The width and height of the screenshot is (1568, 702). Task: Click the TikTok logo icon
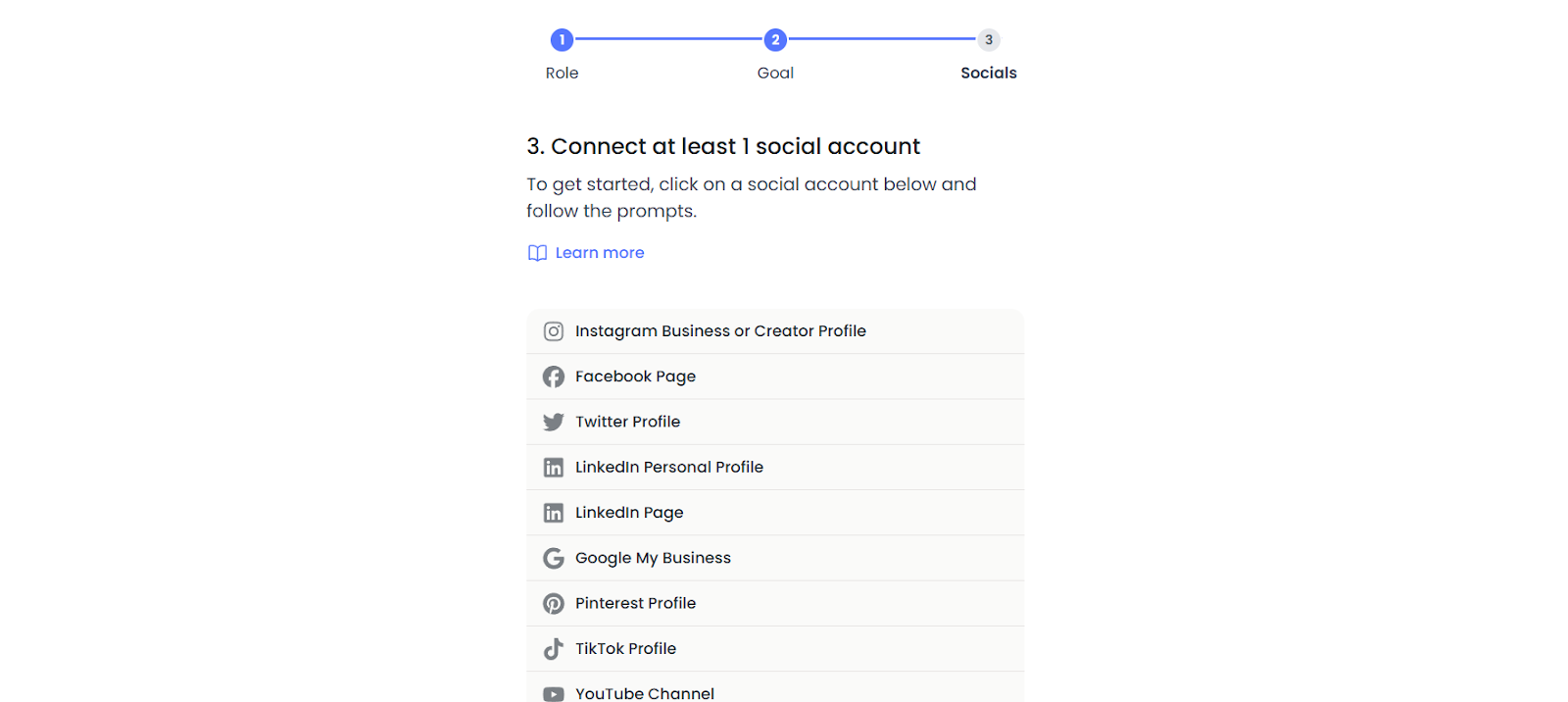[x=554, y=648]
